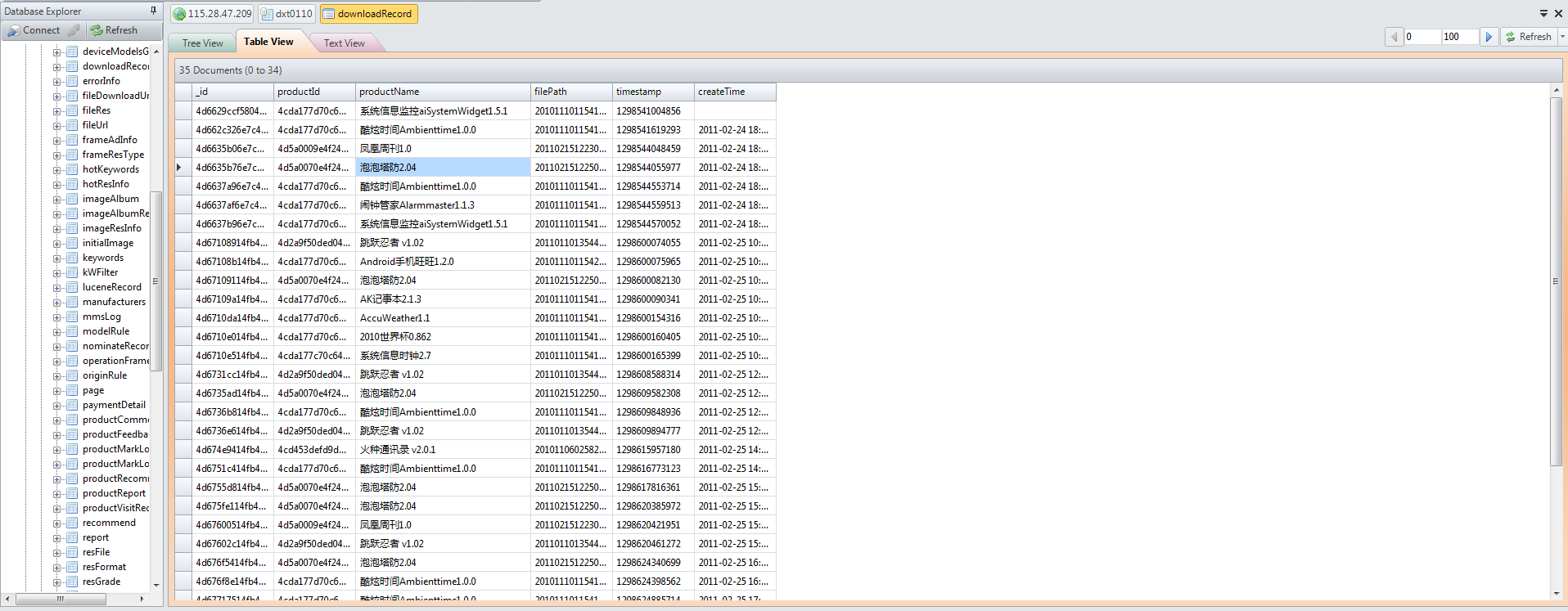
Task: Click the limit field showing 100
Action: [1460, 37]
